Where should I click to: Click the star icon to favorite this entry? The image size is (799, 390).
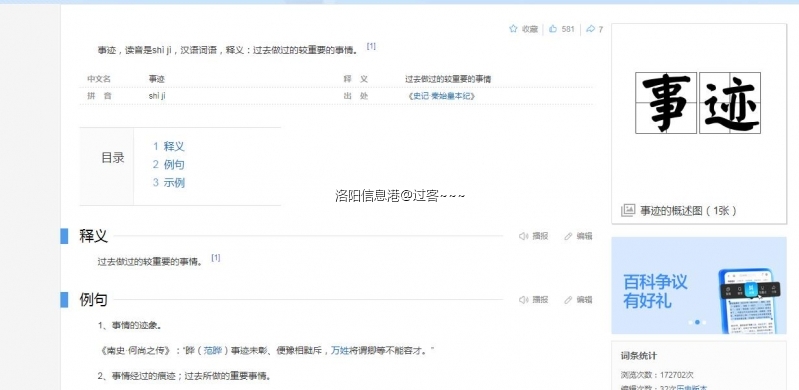click(513, 29)
